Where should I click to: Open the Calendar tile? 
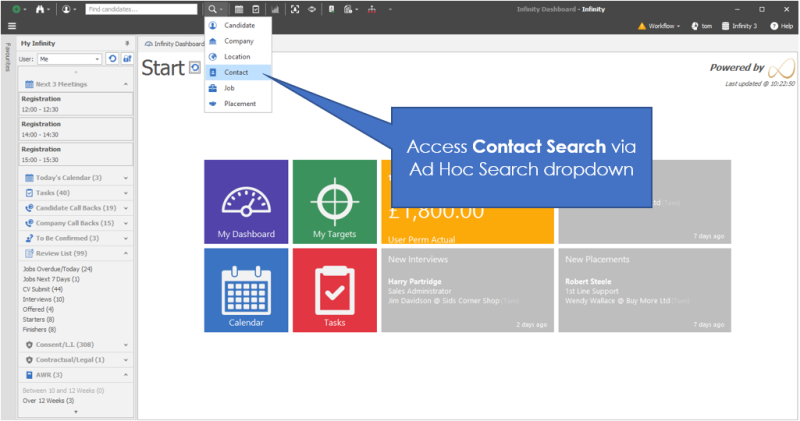(246, 290)
